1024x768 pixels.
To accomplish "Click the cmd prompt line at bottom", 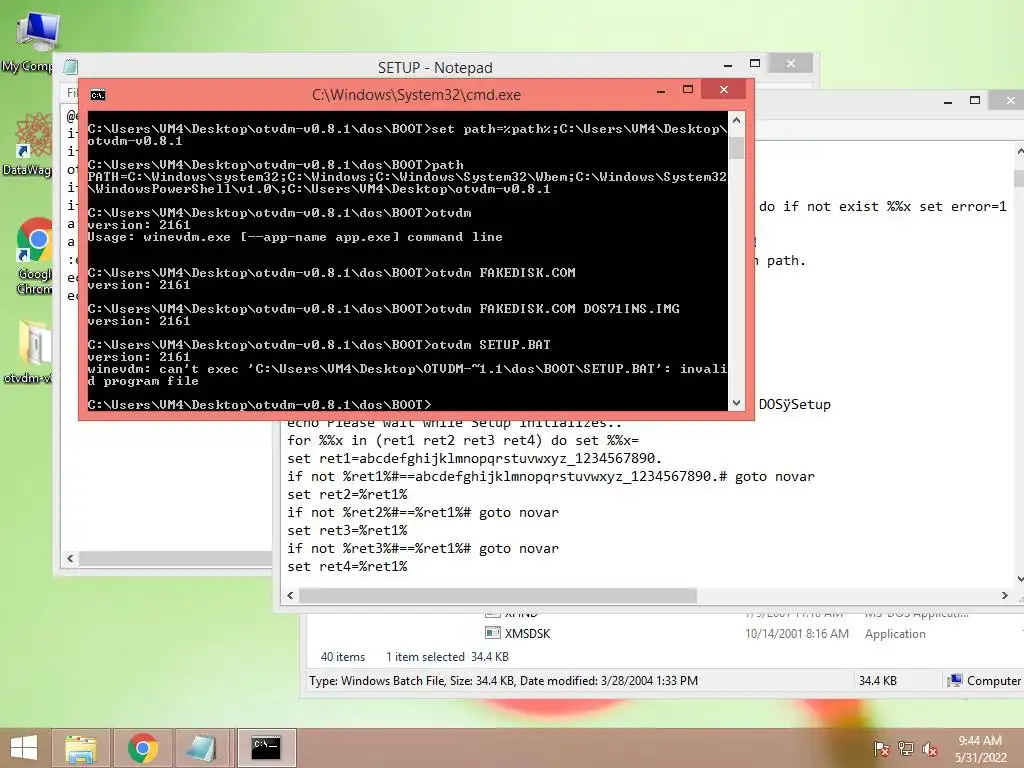I will point(259,404).
